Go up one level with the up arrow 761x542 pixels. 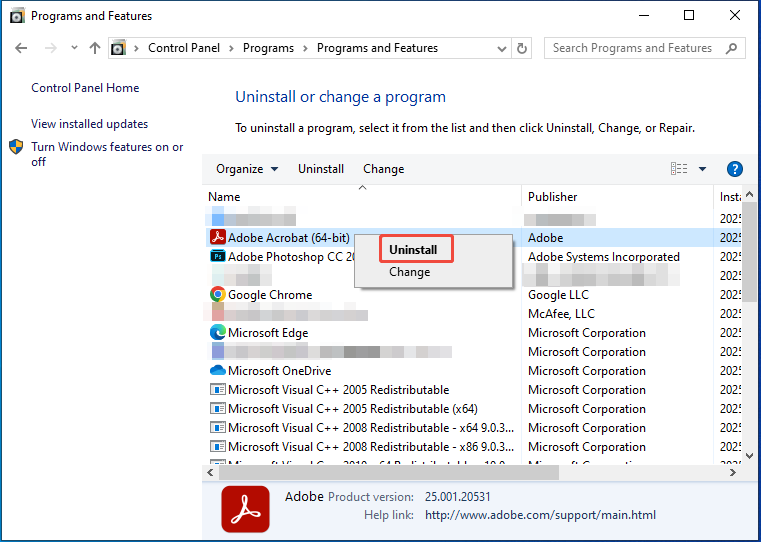pyautogui.click(x=95, y=48)
